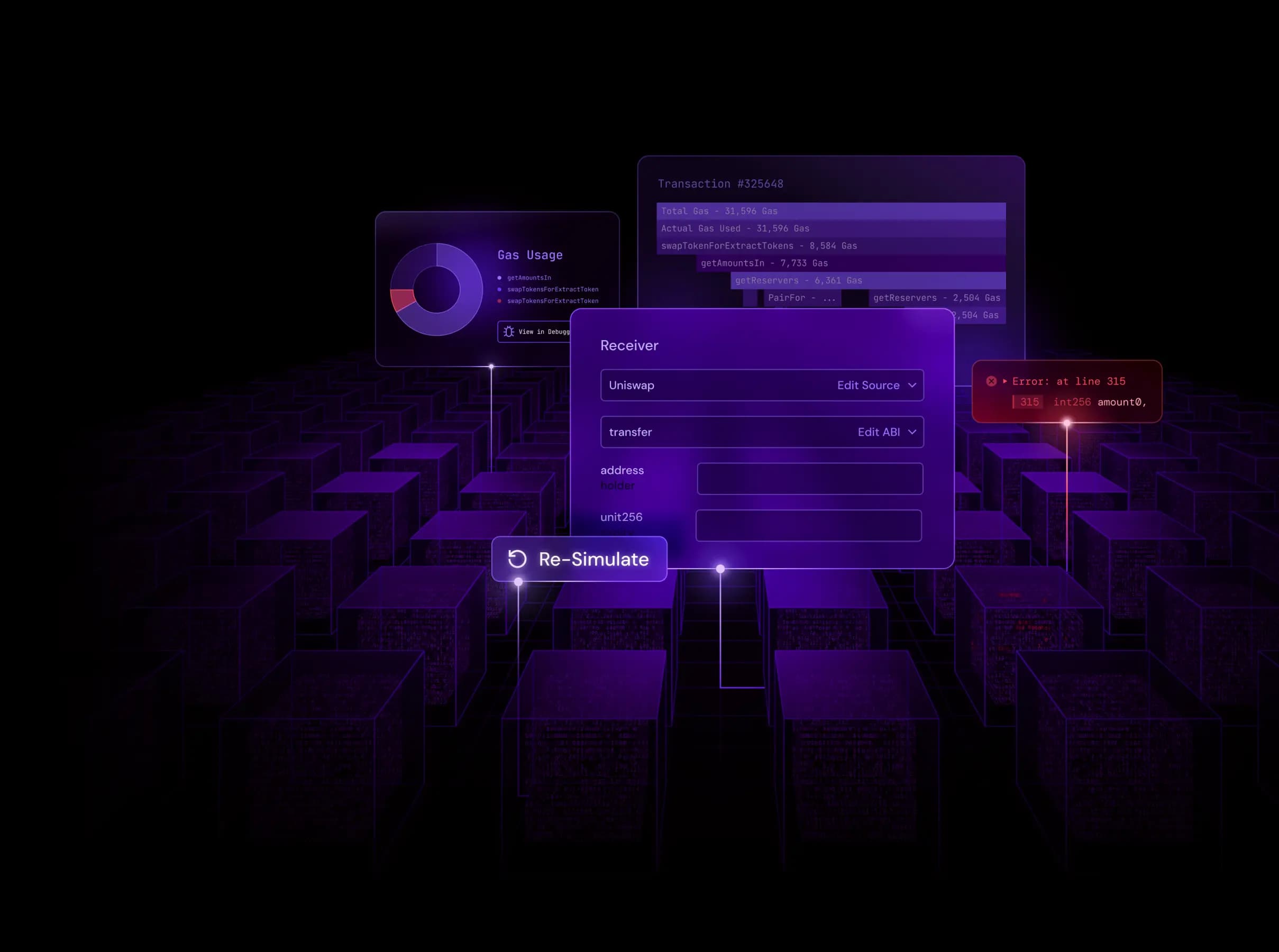The width and height of the screenshot is (1279, 952).
Task: Click the getAmountsIn legend dot
Action: [x=499, y=278]
